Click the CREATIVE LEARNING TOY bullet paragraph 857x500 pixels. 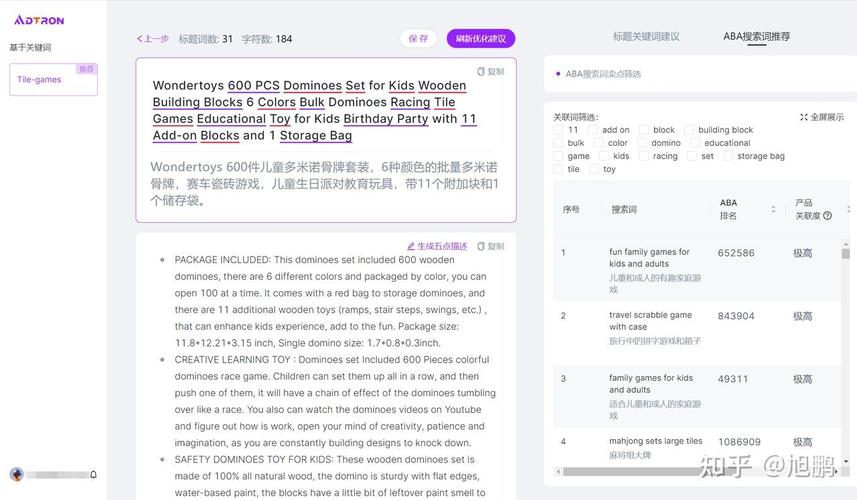pyautogui.click(x=335, y=401)
